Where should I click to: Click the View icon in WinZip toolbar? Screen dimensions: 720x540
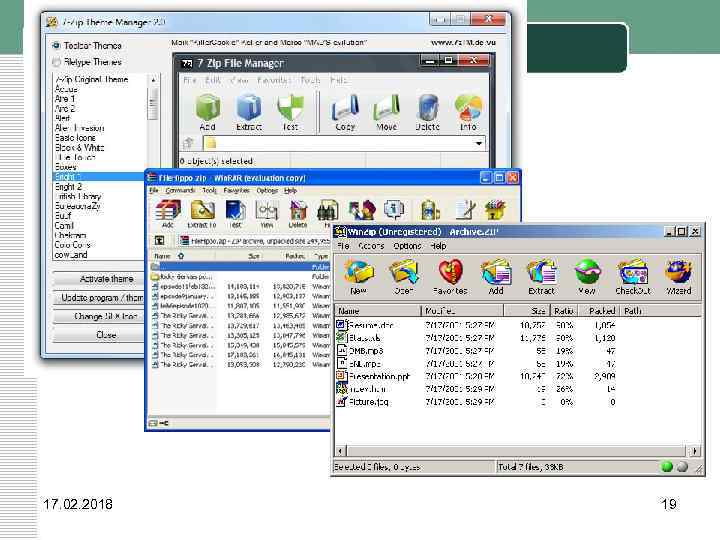[587, 272]
